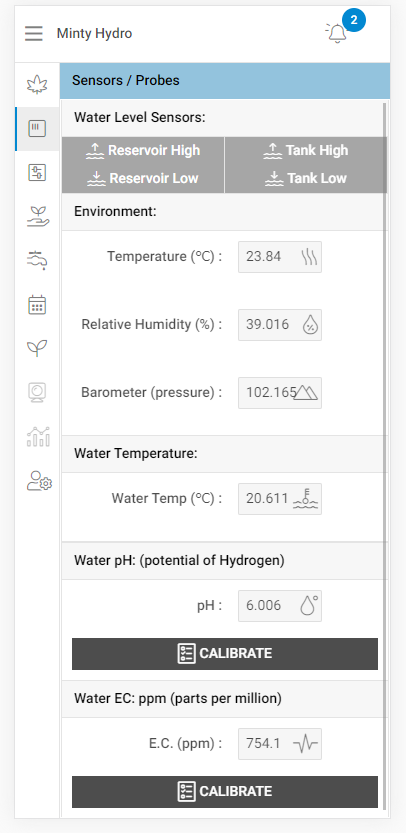
Task: Open the water faucet sidebar icon
Action: [37, 260]
